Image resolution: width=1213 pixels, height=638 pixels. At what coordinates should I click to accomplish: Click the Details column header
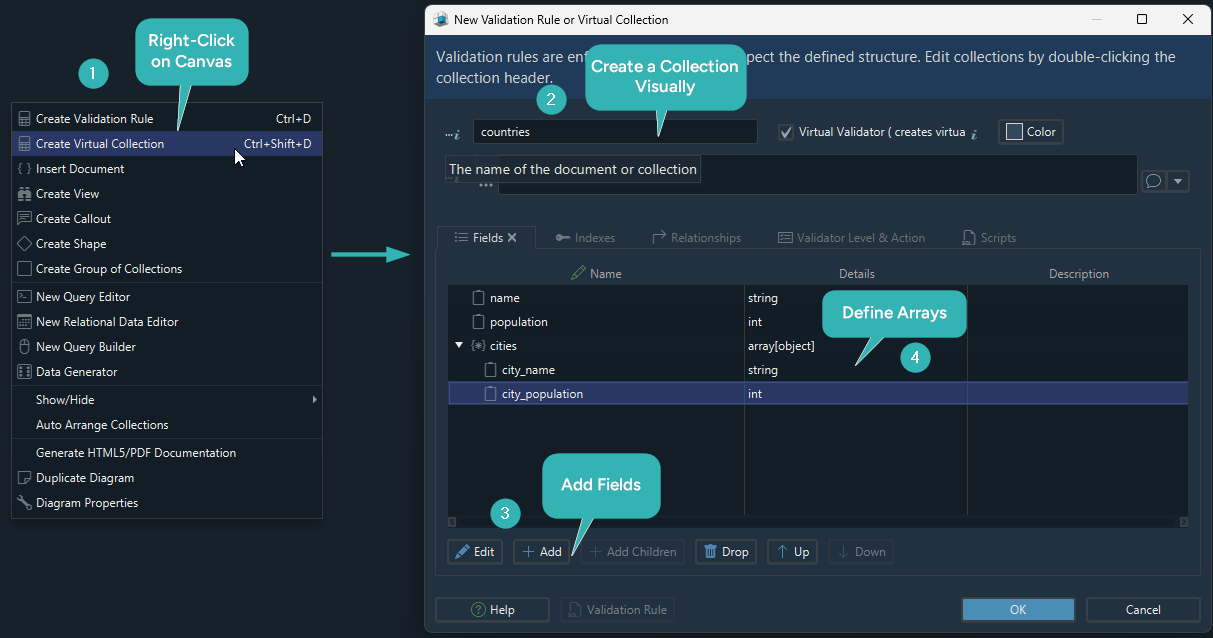click(856, 273)
